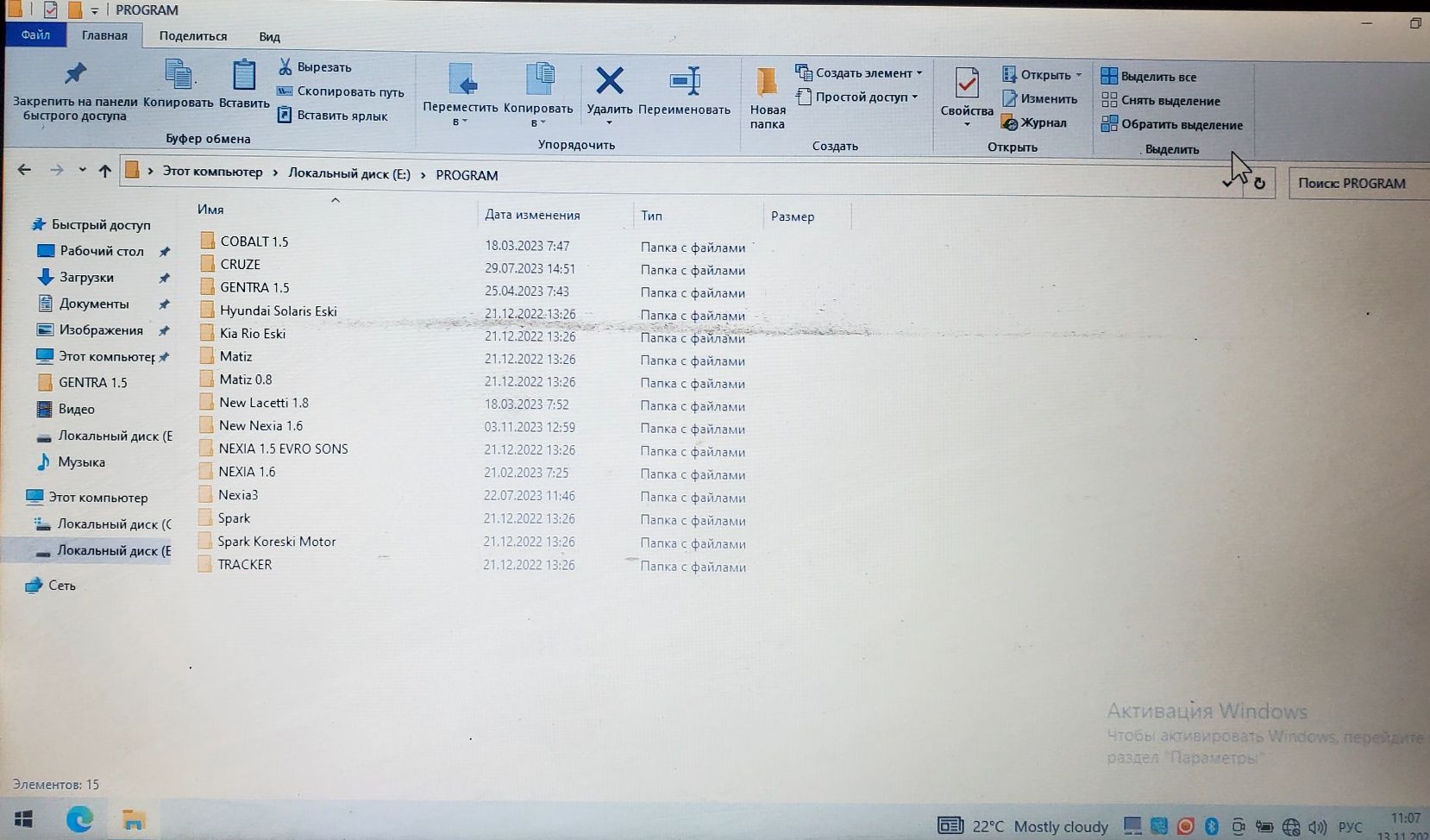Click Вставить ярлык (Paste shortcut)
The height and width of the screenshot is (840, 1430).
[332, 115]
